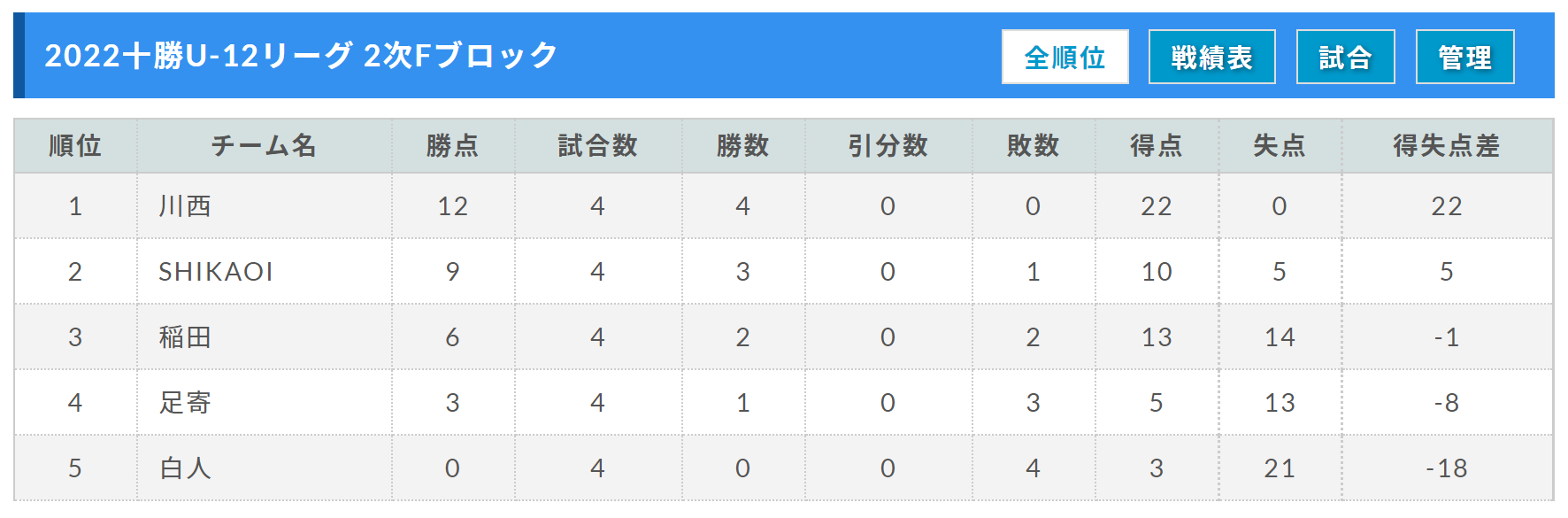The image size is (1568, 518).
Task: Select team name 稲田
Action: pos(185,337)
